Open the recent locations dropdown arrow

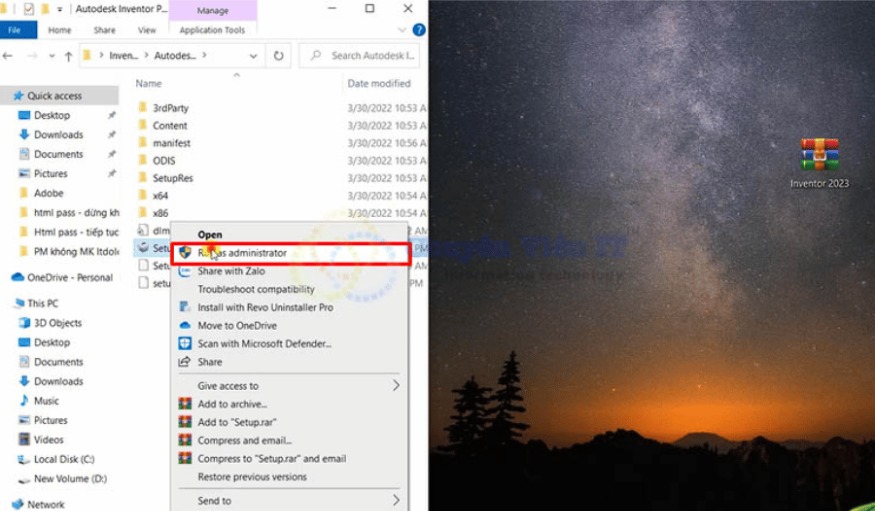point(50,56)
